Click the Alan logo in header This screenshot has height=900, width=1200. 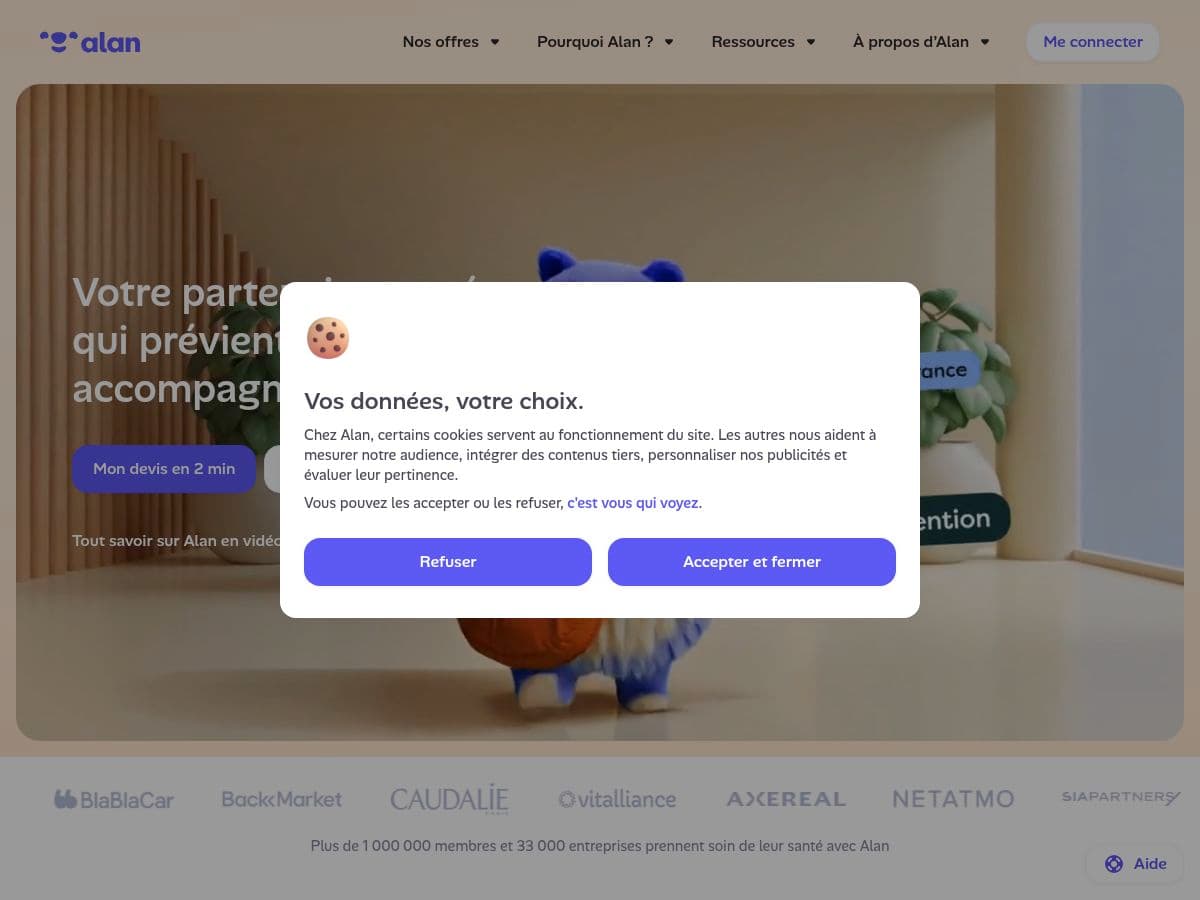[90, 42]
